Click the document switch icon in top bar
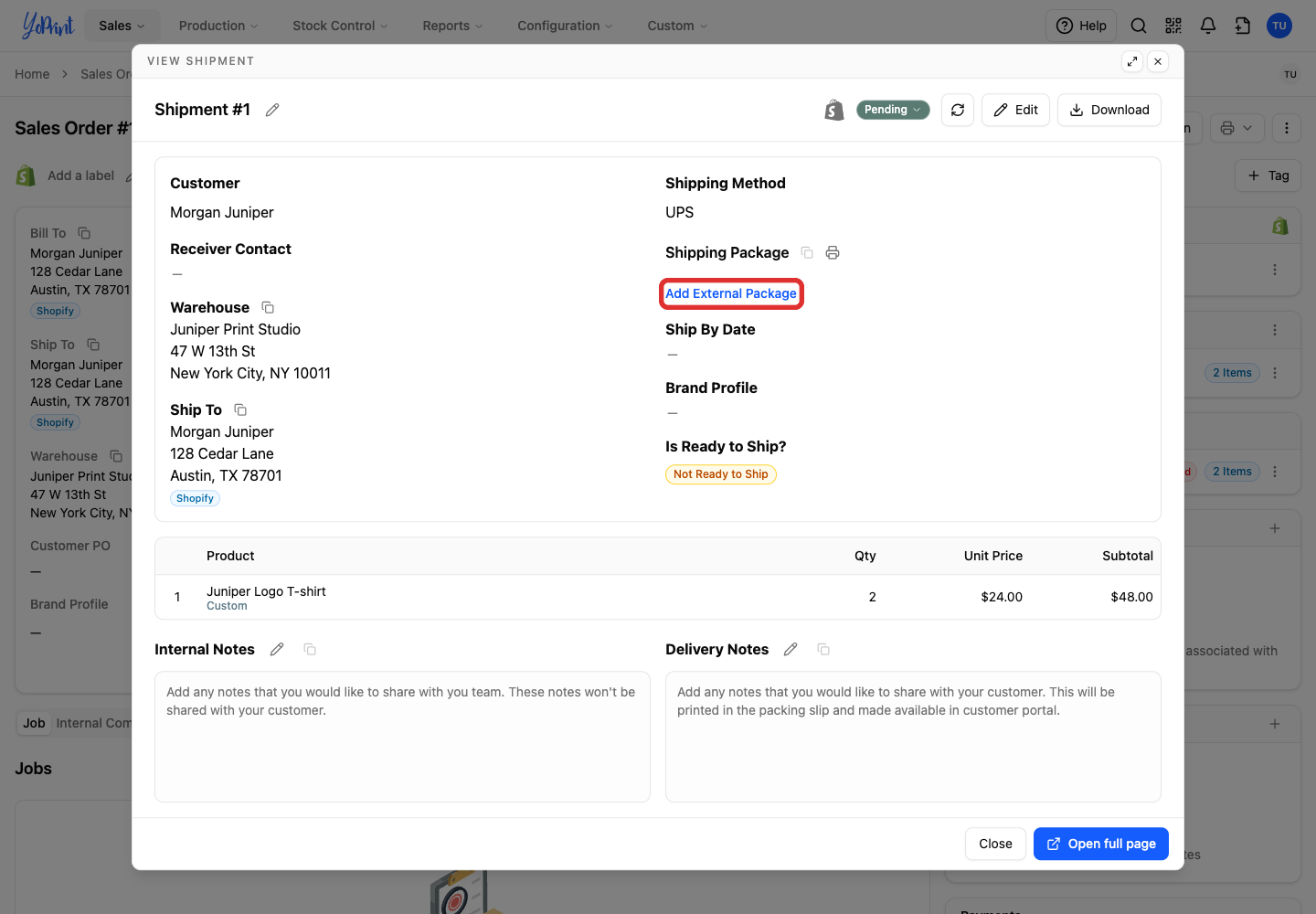Image resolution: width=1316 pixels, height=914 pixels. (x=1243, y=26)
